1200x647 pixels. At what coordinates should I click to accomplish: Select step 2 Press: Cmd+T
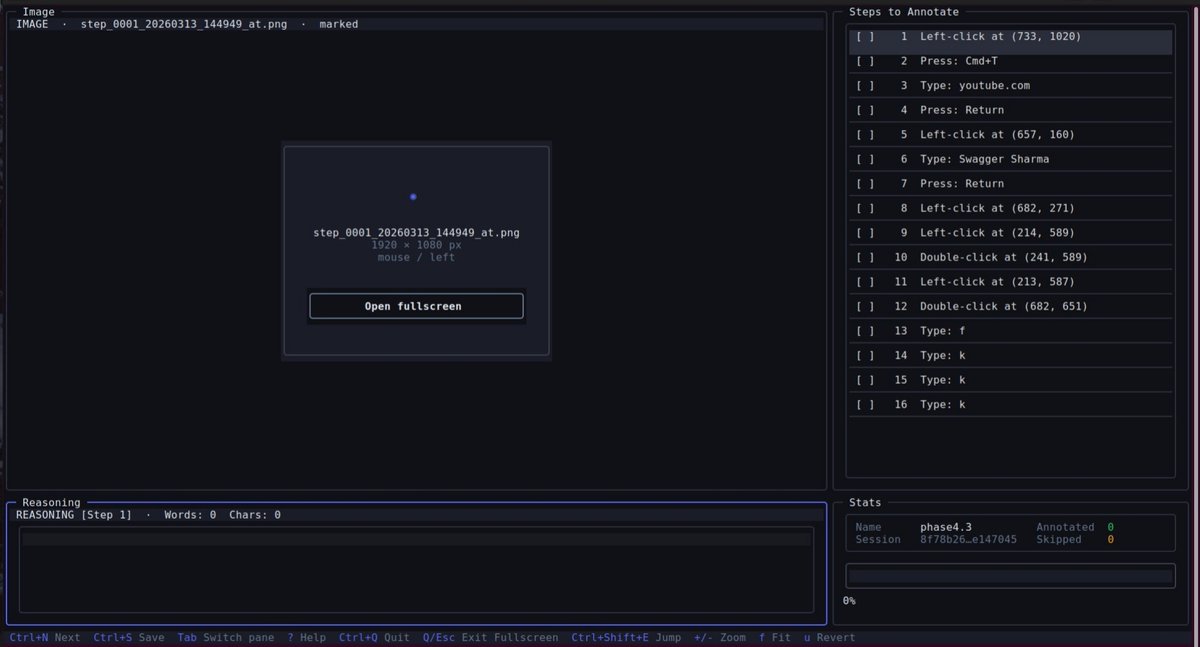(x=1010, y=61)
